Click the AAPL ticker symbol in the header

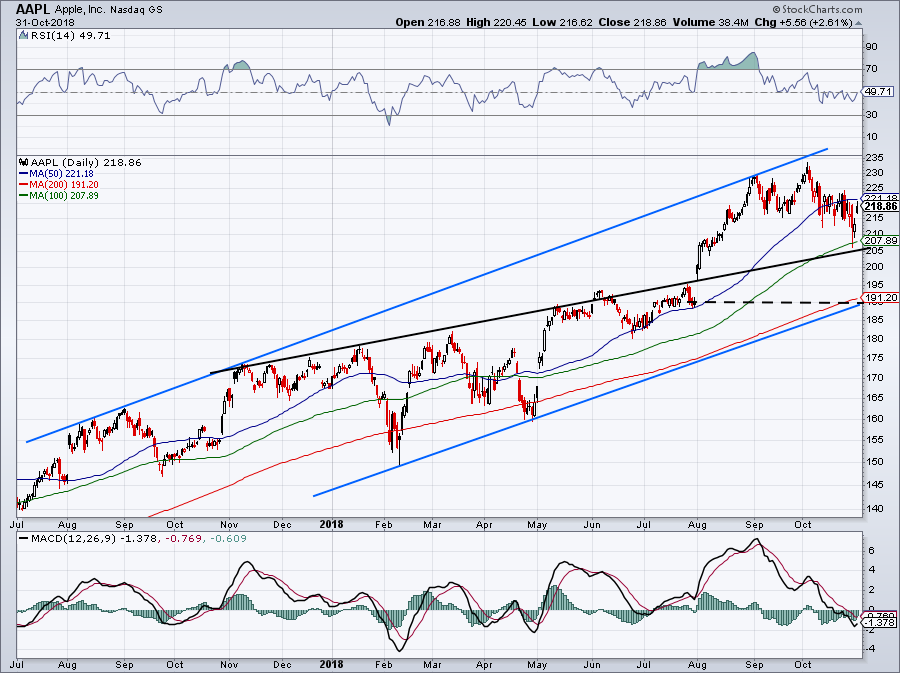(34, 9)
